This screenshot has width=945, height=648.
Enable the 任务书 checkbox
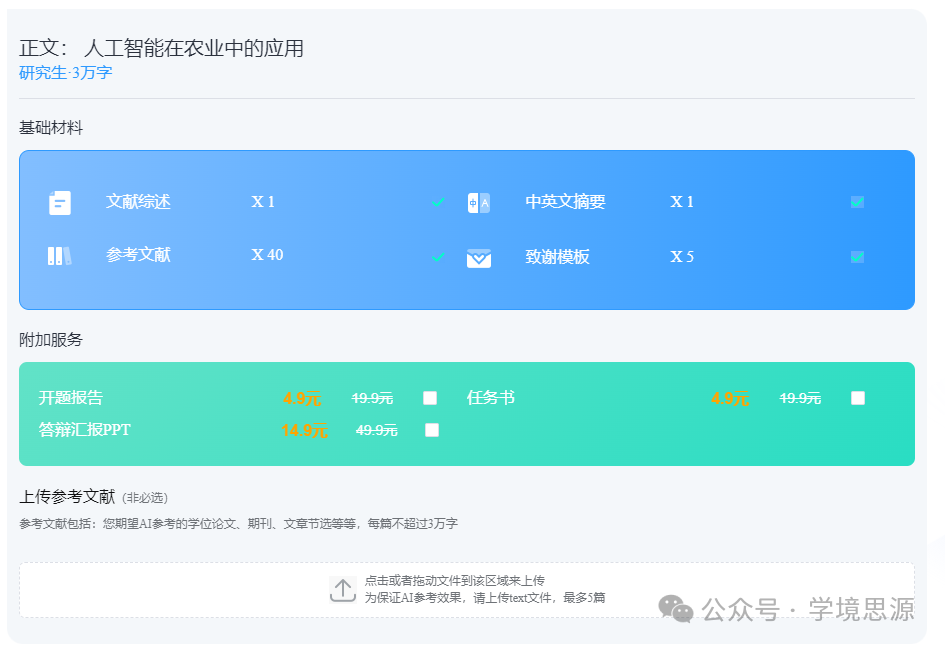857,397
